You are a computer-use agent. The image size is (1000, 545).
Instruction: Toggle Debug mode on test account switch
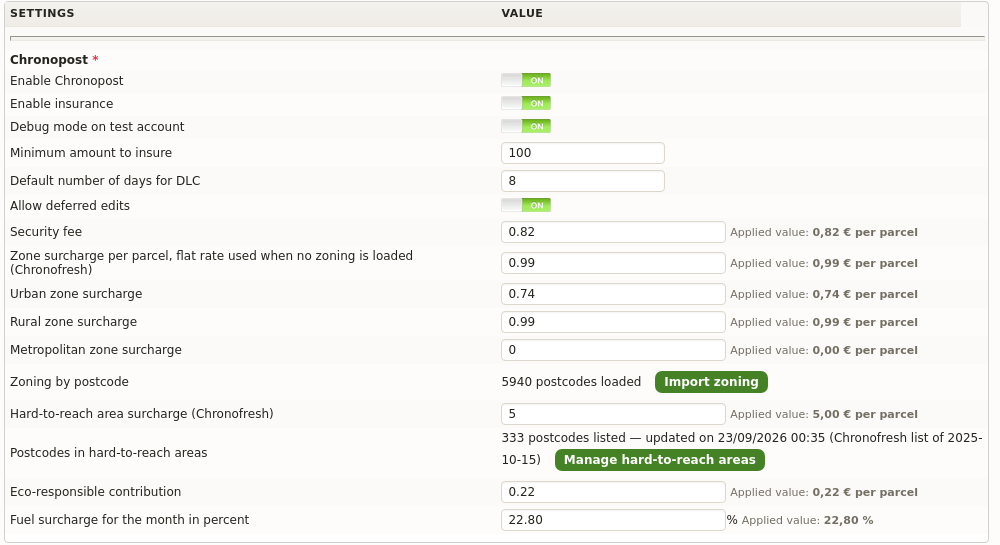tap(526, 126)
